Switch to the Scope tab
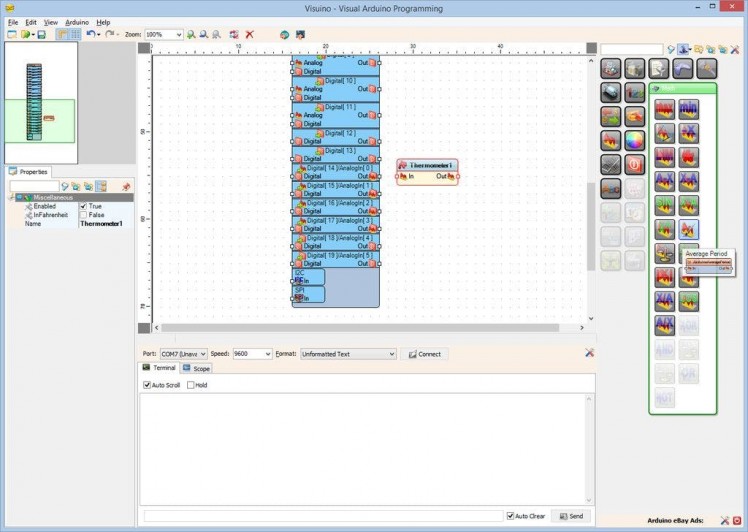This screenshot has width=748, height=532. click(x=197, y=369)
